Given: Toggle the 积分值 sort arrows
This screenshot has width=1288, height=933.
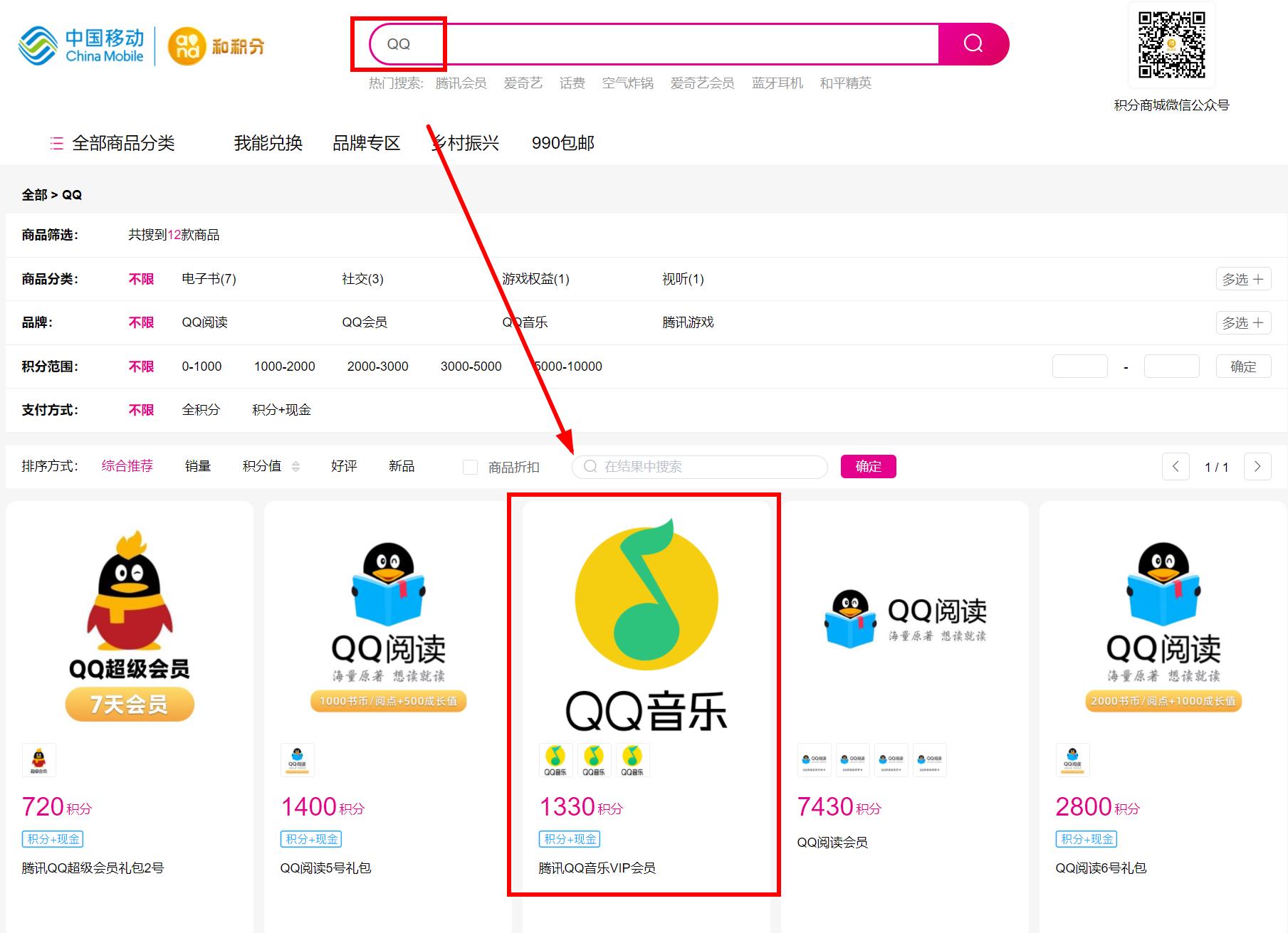Looking at the screenshot, I should coord(295,466).
